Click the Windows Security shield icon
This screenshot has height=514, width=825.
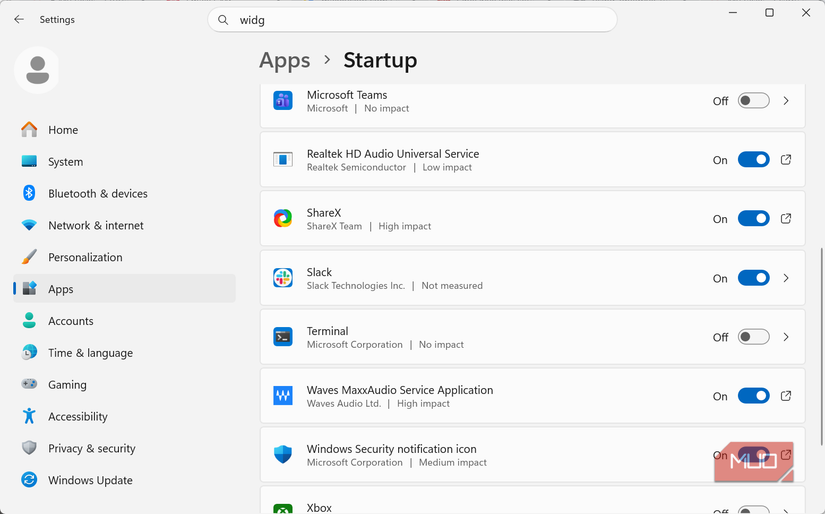coord(283,455)
